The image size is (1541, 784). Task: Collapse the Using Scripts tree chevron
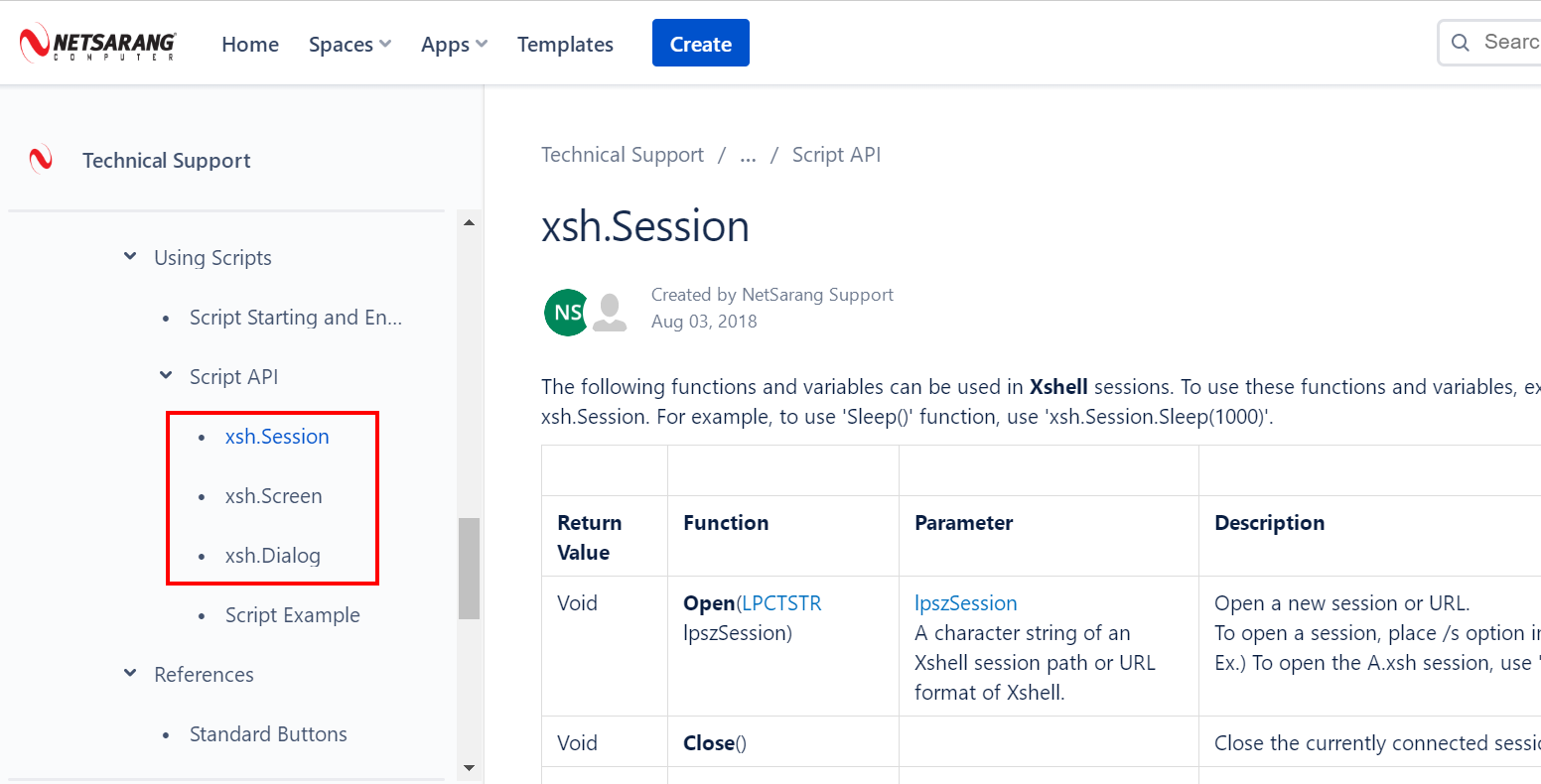[x=130, y=257]
